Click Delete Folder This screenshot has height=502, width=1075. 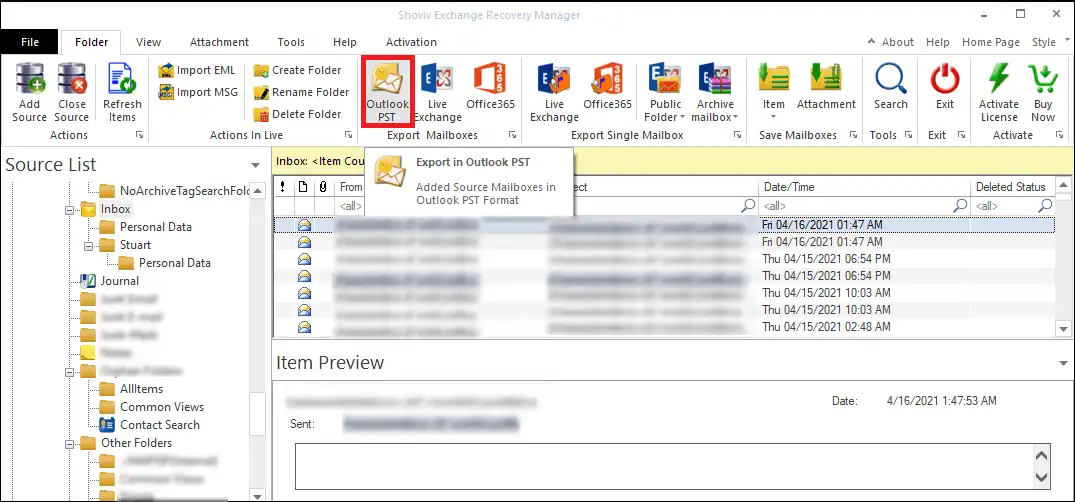pos(297,114)
